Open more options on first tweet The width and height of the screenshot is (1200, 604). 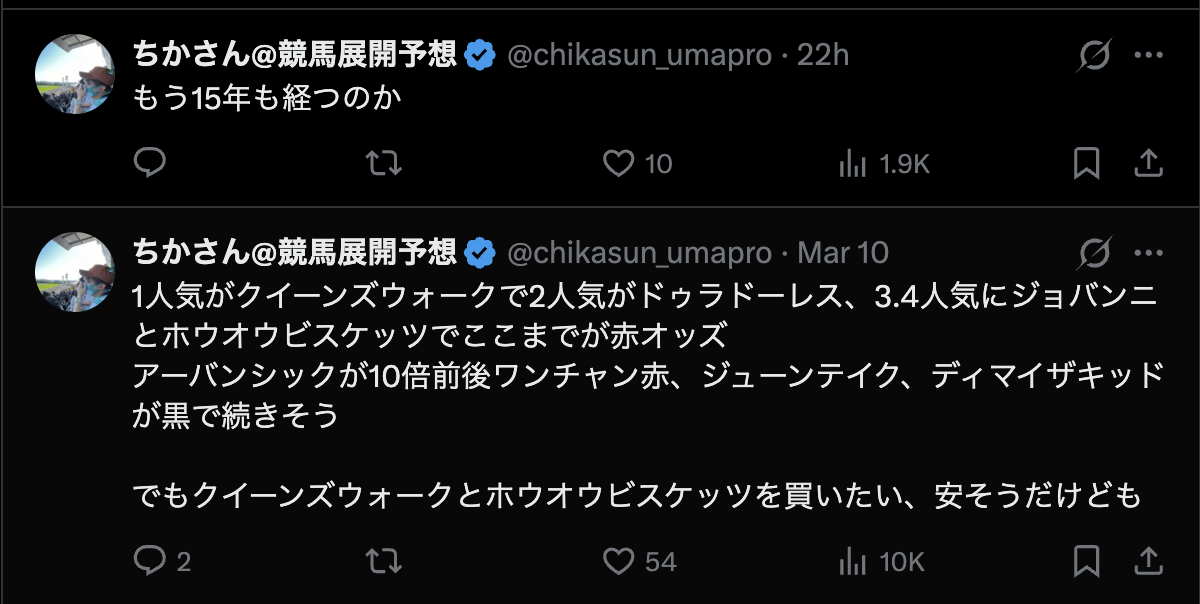(x=1148, y=56)
